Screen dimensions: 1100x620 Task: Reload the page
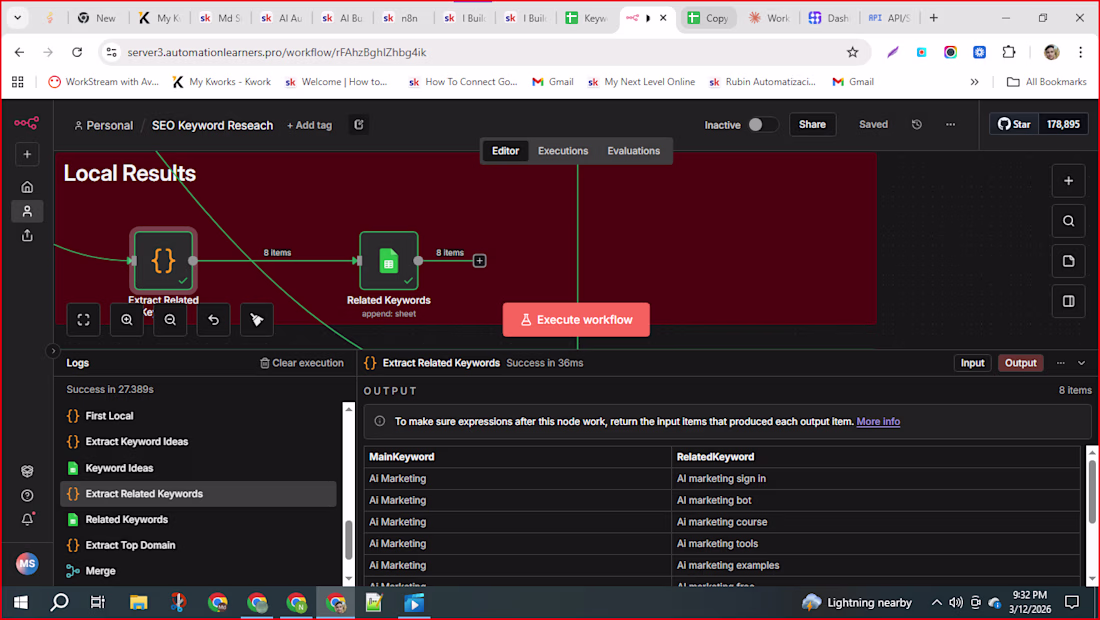tap(77, 53)
